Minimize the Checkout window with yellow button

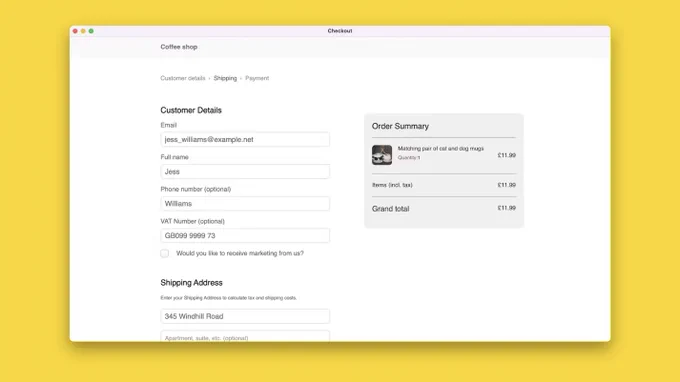pyautogui.click(x=83, y=31)
